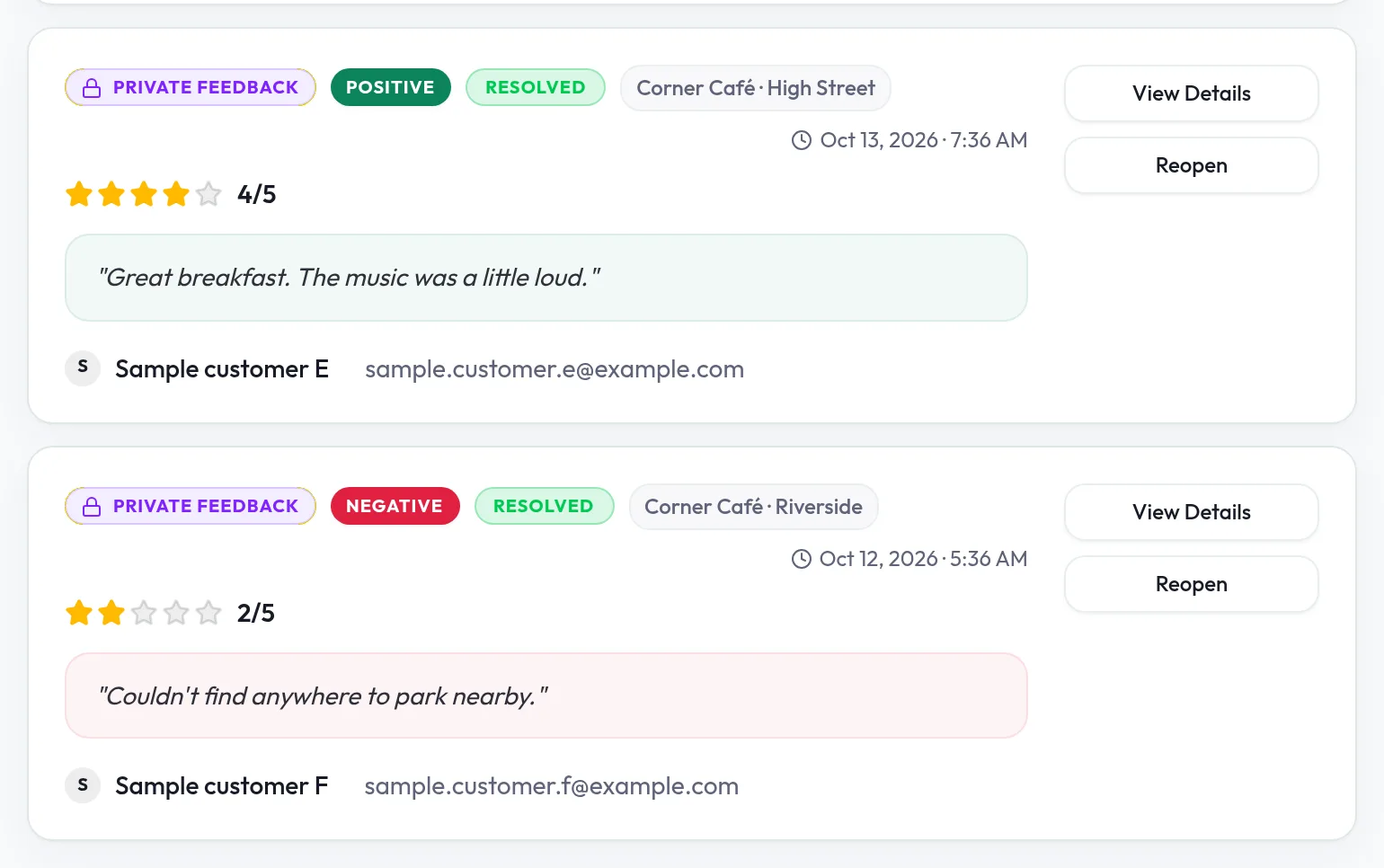Click the 2/5 rating text

(255, 613)
